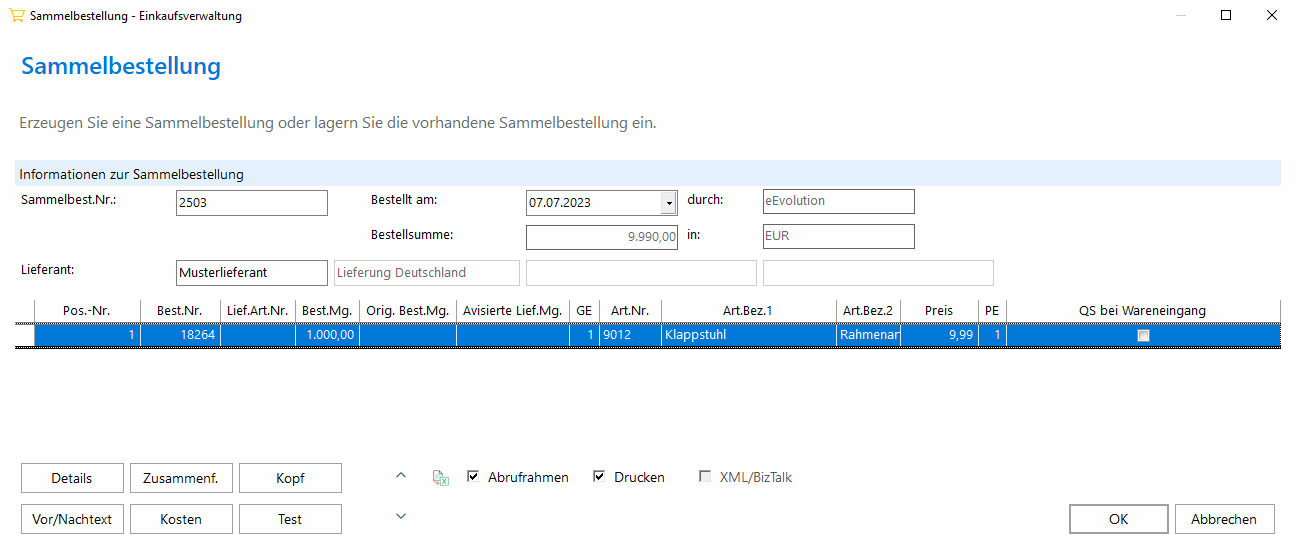Click into the Sammelbest.Nr. field
This screenshot has height=557, width=1296.
tap(251, 202)
